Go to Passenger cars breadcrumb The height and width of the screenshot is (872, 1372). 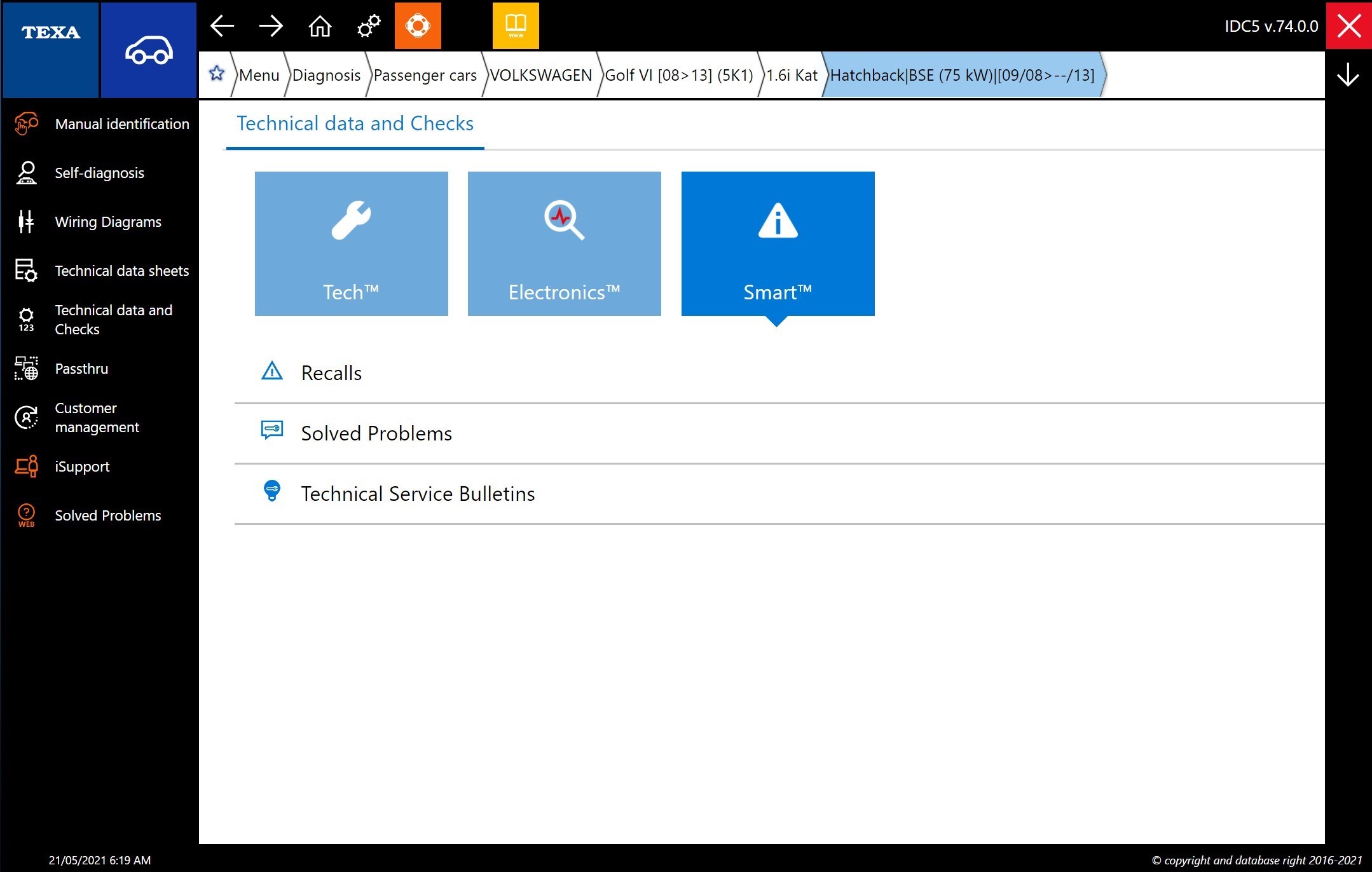coord(425,75)
